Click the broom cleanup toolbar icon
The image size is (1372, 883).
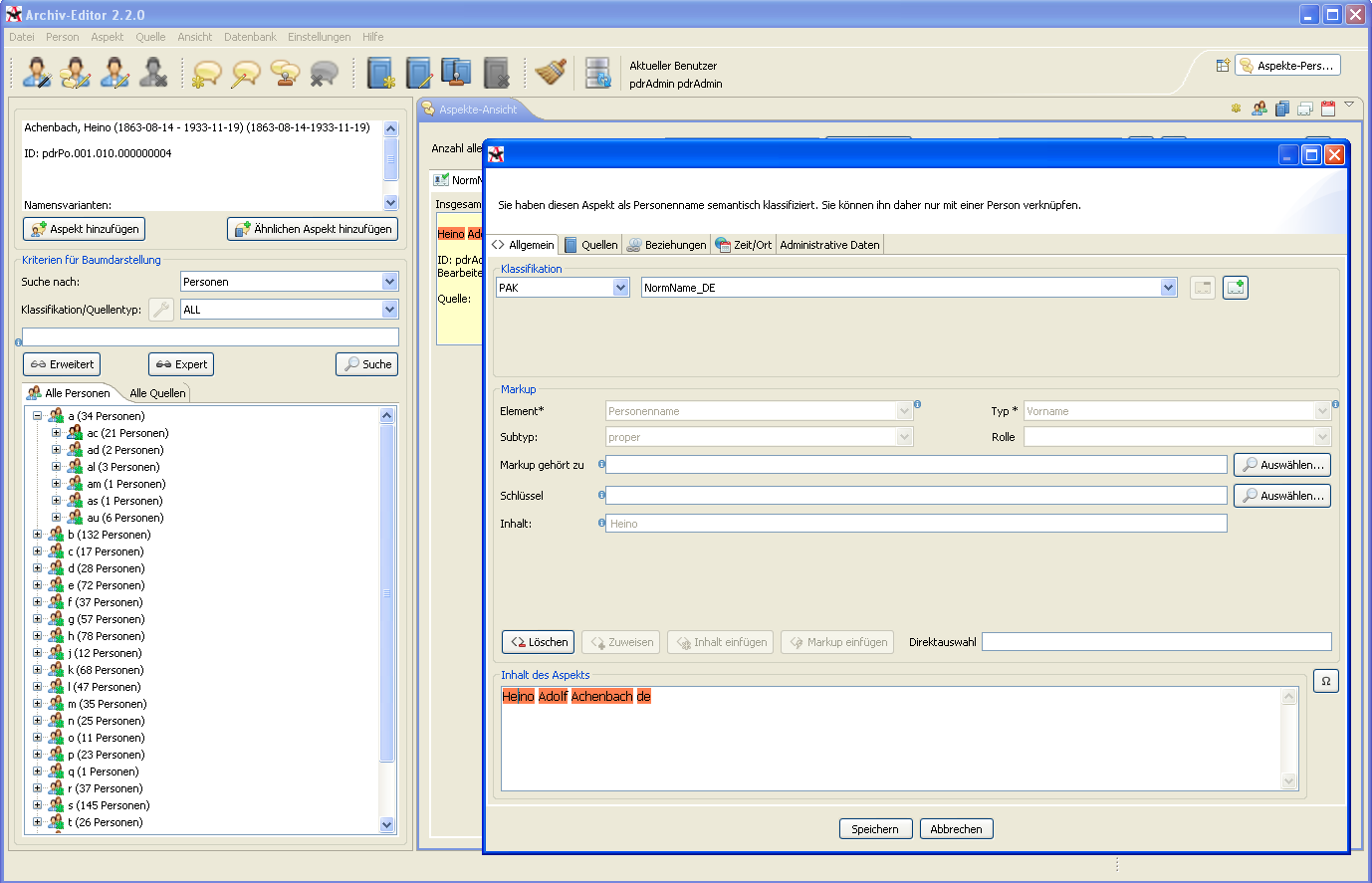[550, 73]
